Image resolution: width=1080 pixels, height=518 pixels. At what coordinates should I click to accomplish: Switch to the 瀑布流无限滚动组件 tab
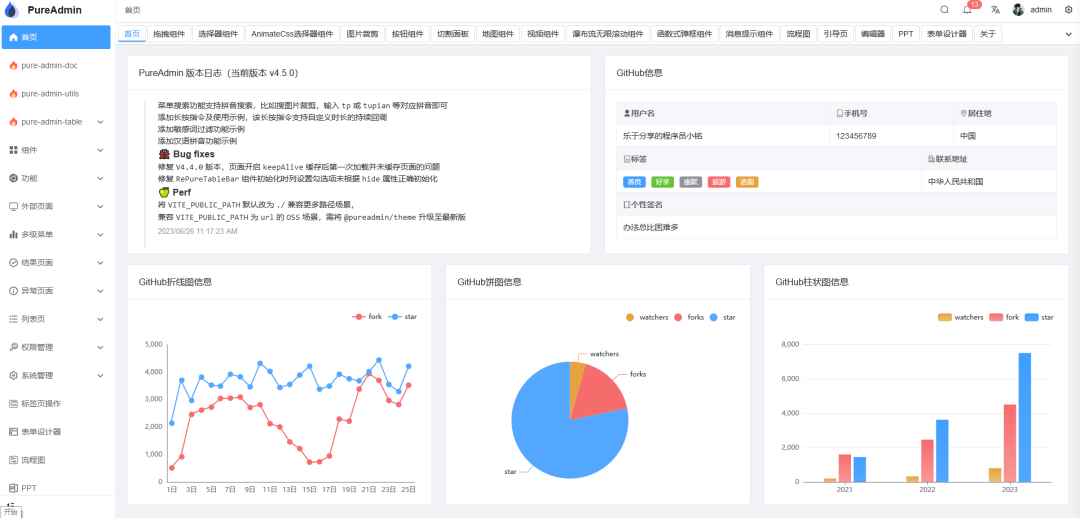pos(608,34)
